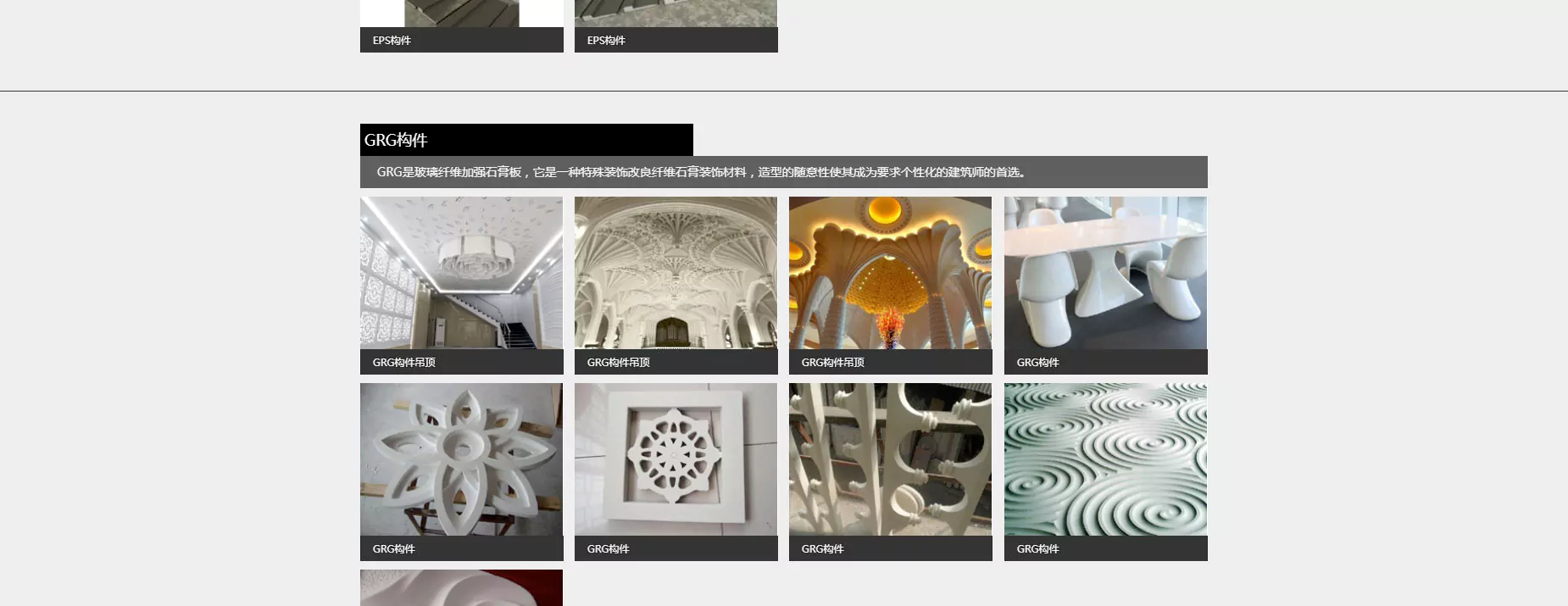The height and width of the screenshot is (606, 1568).
Task: Click the description text starting with GRG是玻璃纤维加强石膏板
Action: [703, 172]
